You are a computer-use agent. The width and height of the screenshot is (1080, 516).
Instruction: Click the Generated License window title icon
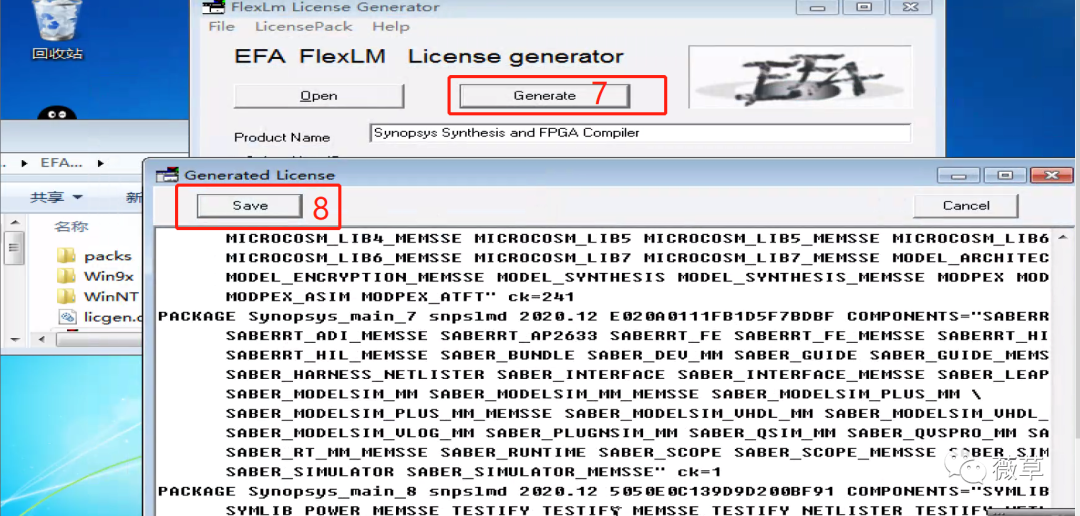167,175
